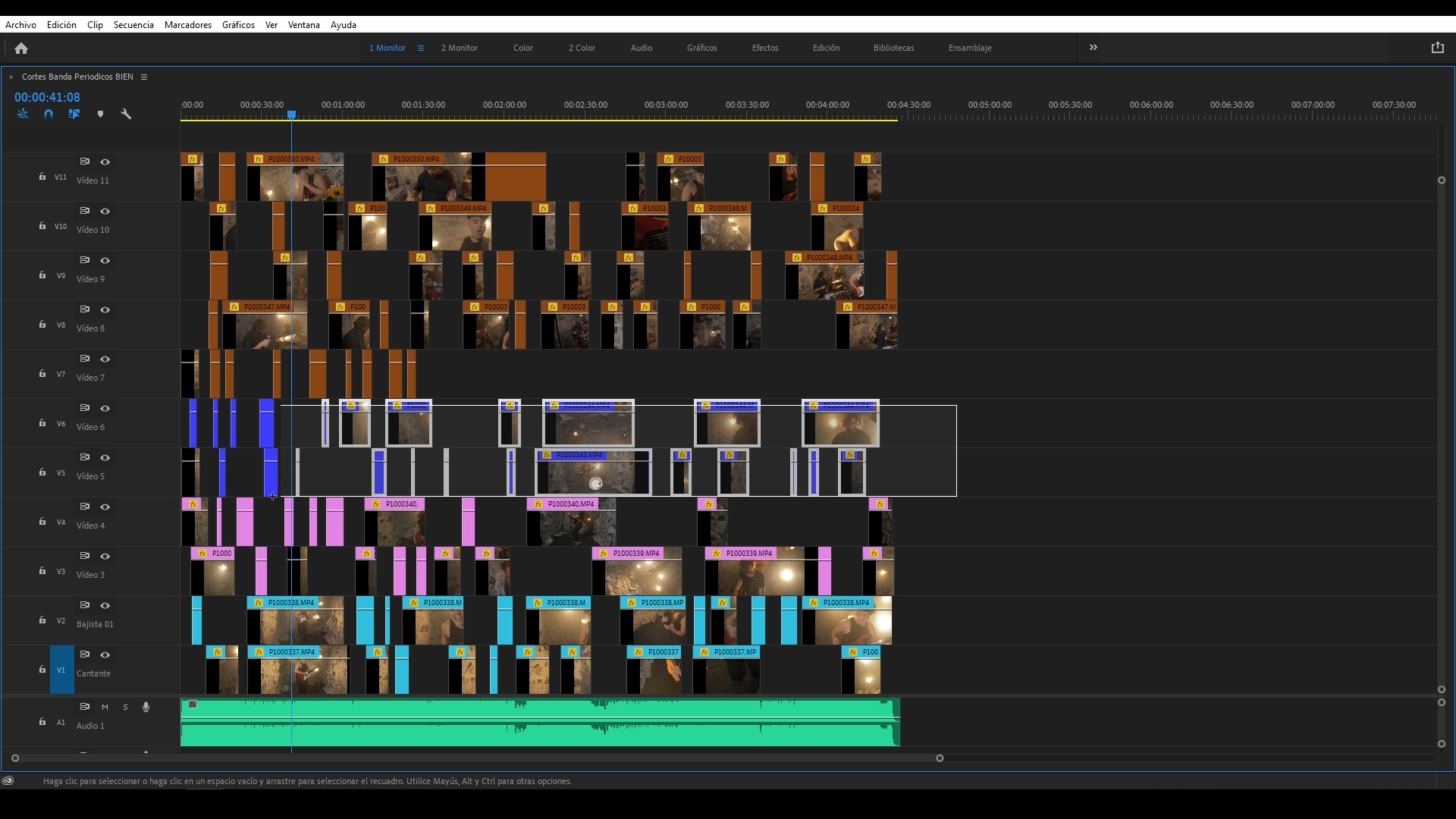
Task: Hide track Vídeo 6 with eye icon
Action: click(105, 408)
